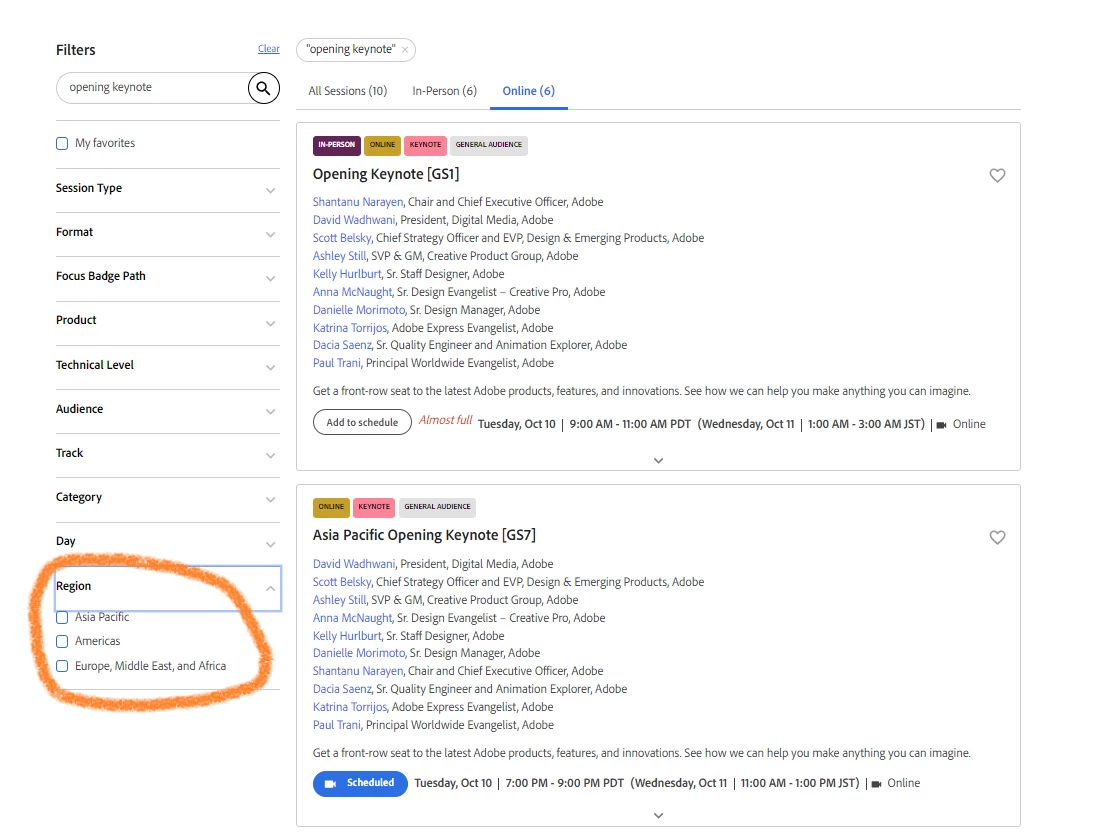Open Danielle Morimoto profile in GS1 card

(359, 310)
